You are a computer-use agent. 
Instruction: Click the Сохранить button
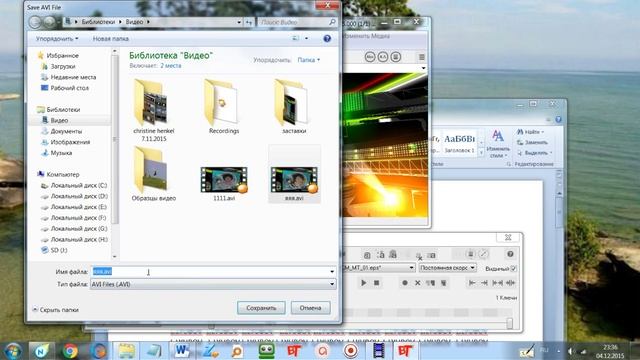click(x=261, y=308)
